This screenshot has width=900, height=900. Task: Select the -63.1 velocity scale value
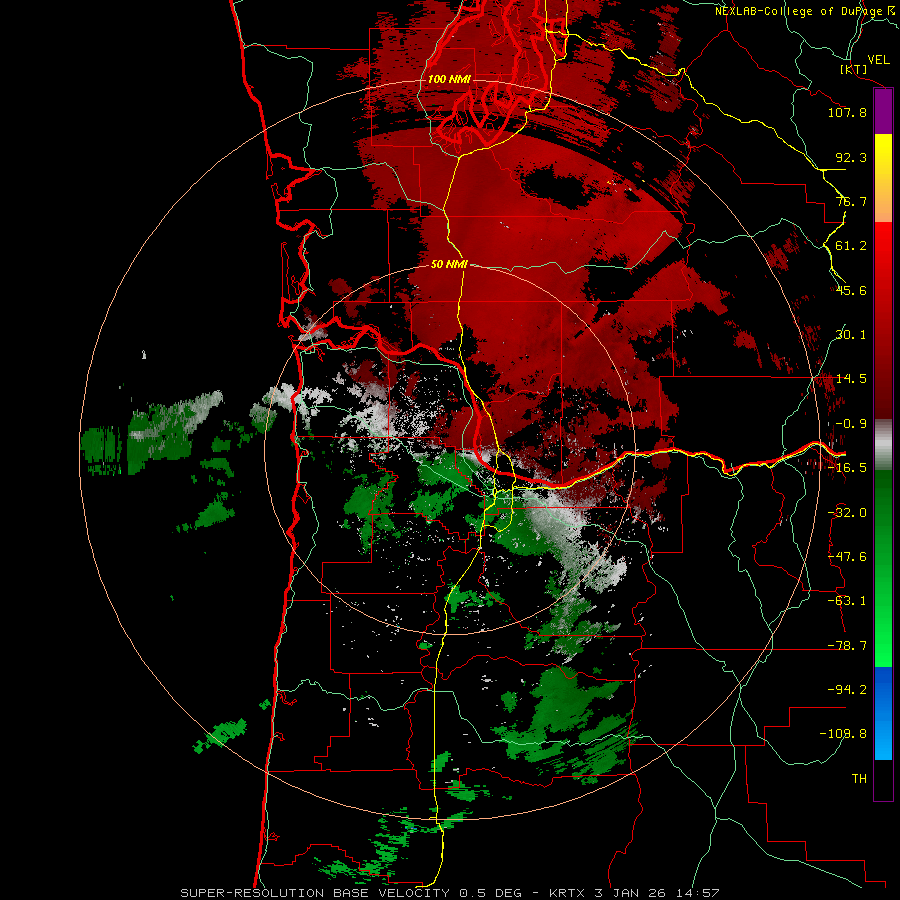tap(847, 601)
